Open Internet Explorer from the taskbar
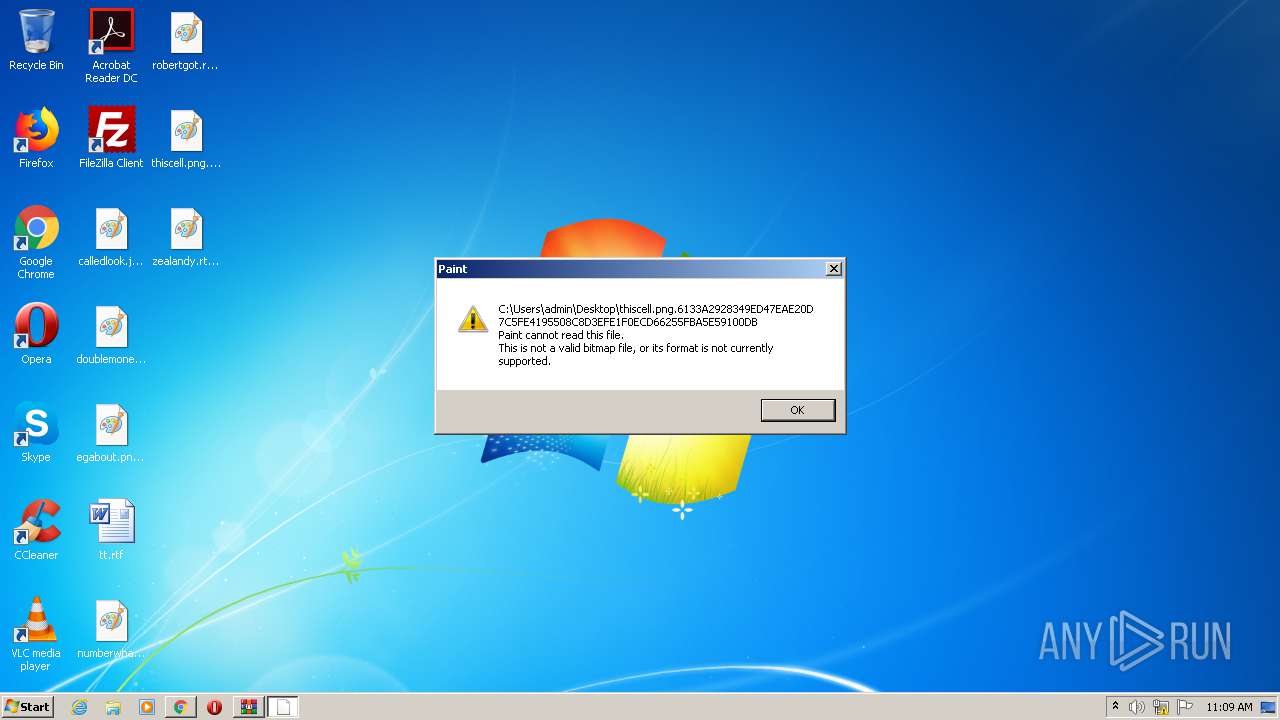Screen dimensions: 1280x720 79,707
